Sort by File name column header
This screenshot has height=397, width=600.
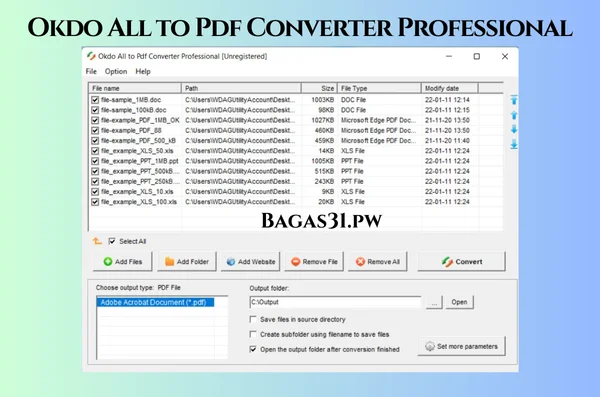135,88
